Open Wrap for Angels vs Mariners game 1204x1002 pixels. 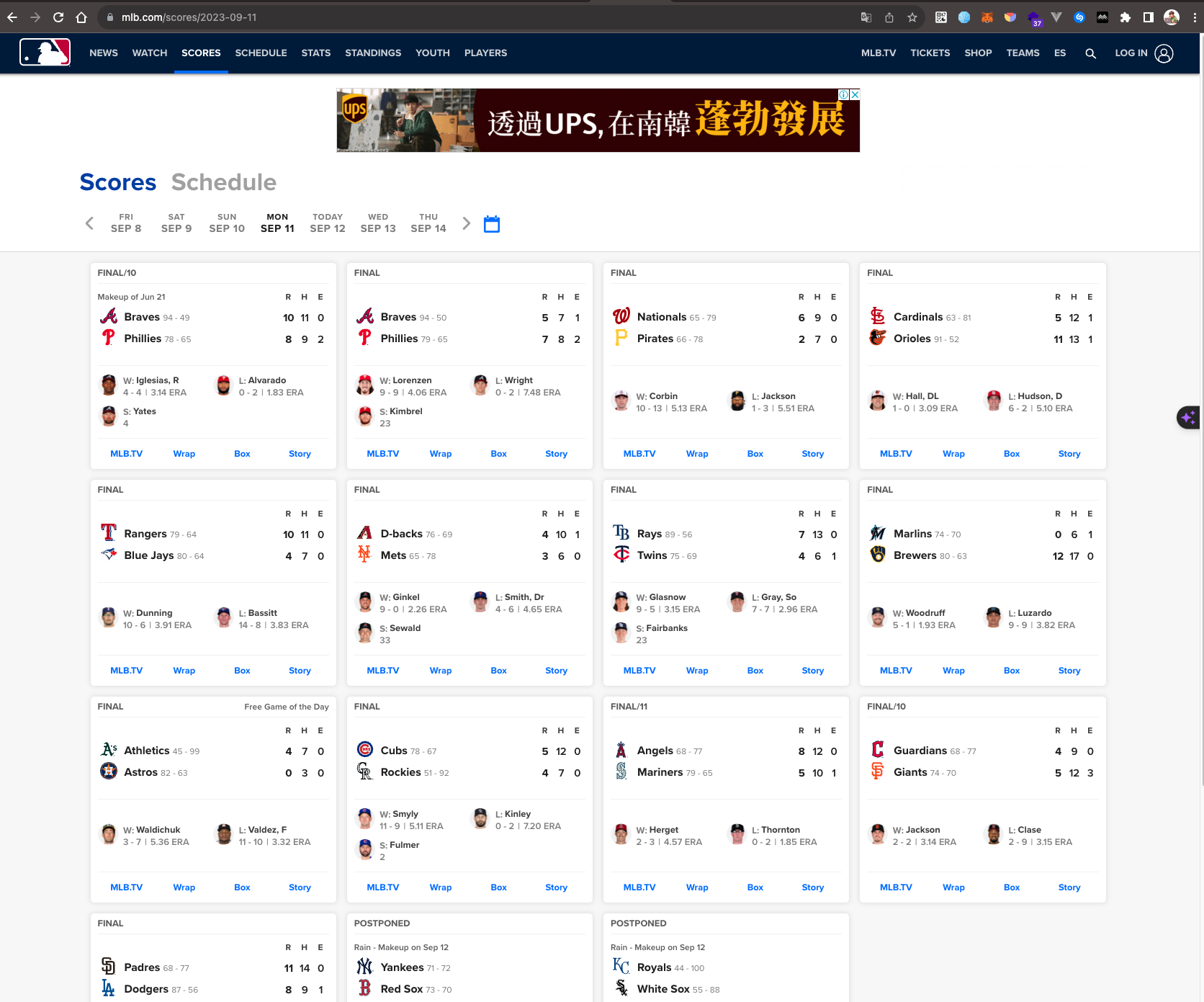697,887
